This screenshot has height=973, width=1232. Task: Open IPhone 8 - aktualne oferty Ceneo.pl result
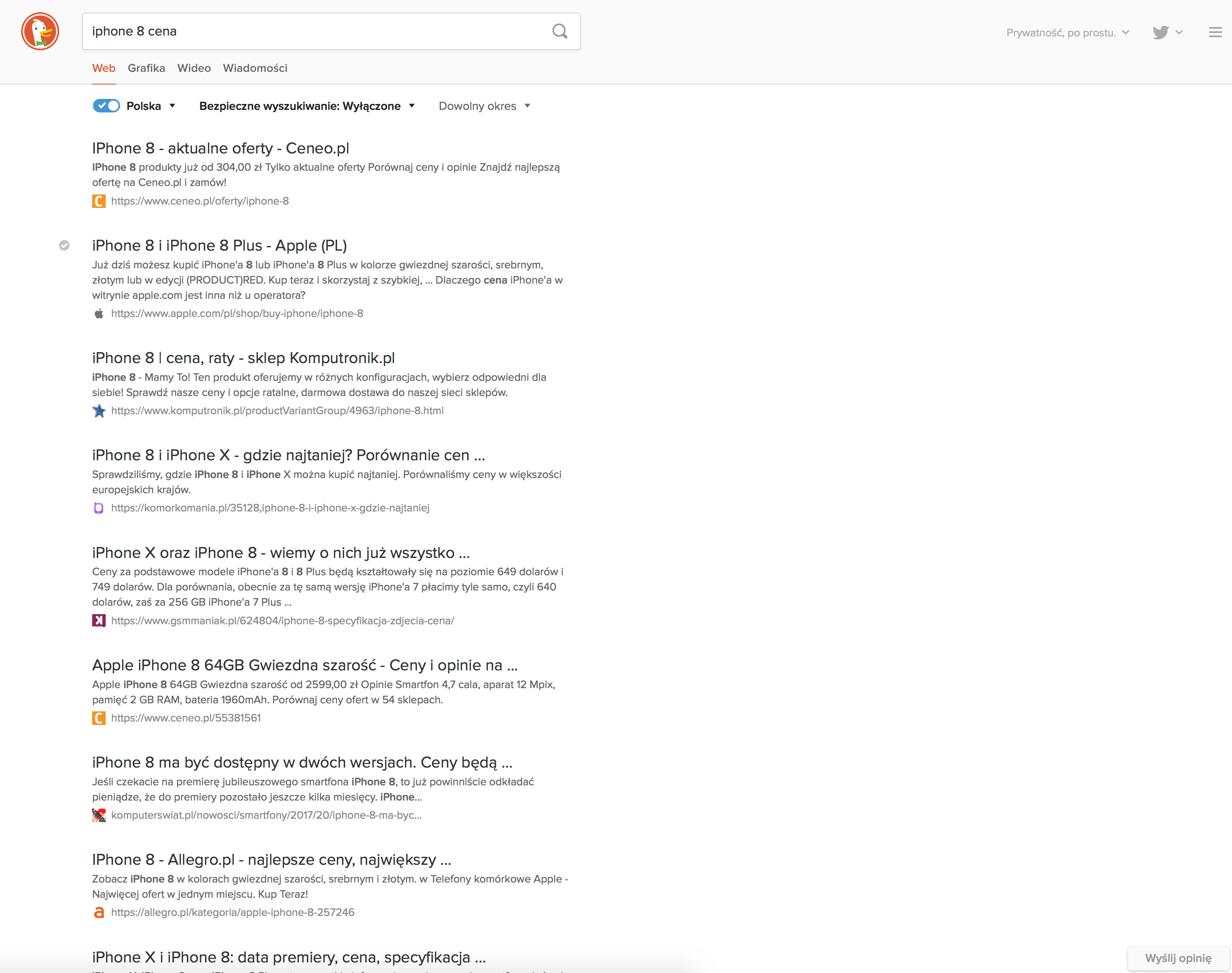tap(221, 148)
